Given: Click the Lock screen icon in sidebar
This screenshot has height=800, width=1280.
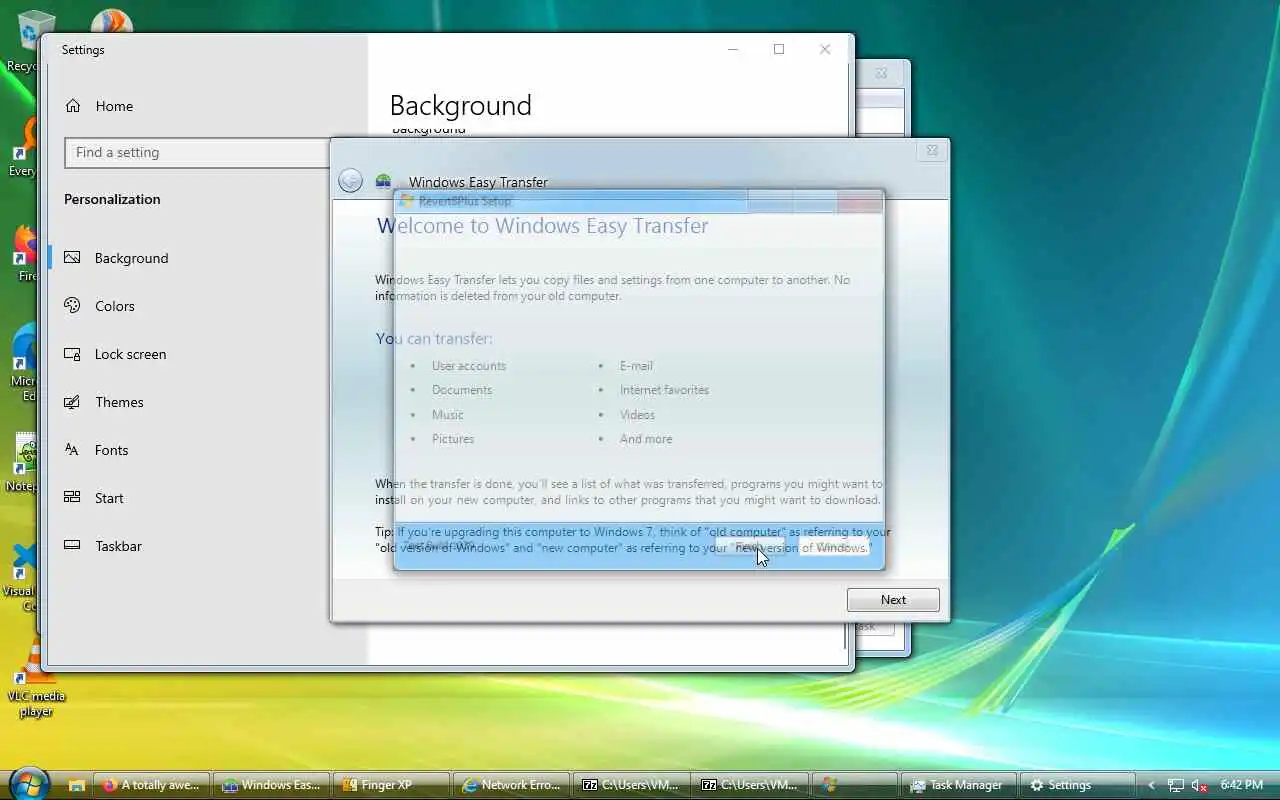Looking at the screenshot, I should (x=72, y=353).
